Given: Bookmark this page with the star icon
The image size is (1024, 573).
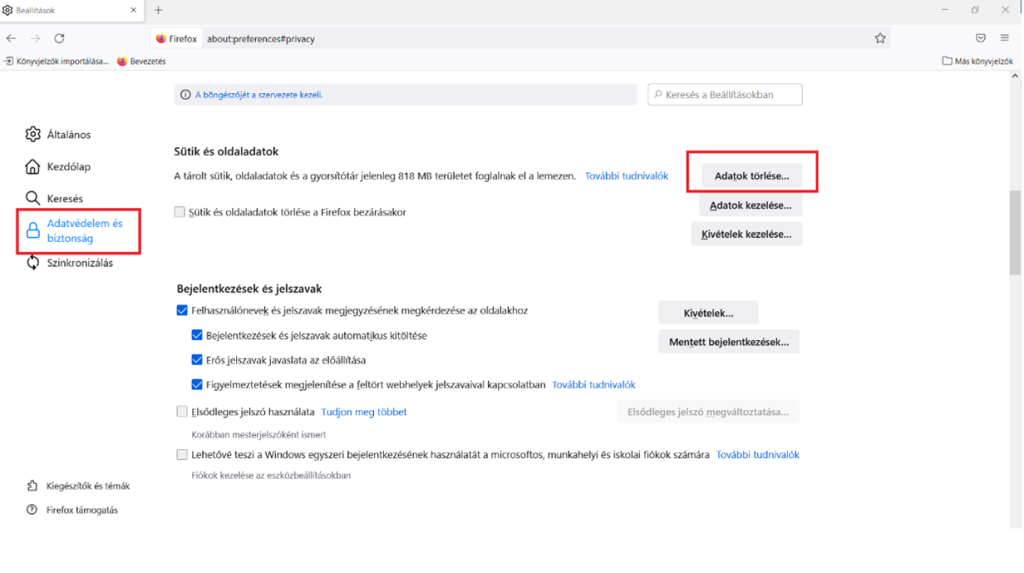Looking at the screenshot, I should pyautogui.click(x=880, y=38).
